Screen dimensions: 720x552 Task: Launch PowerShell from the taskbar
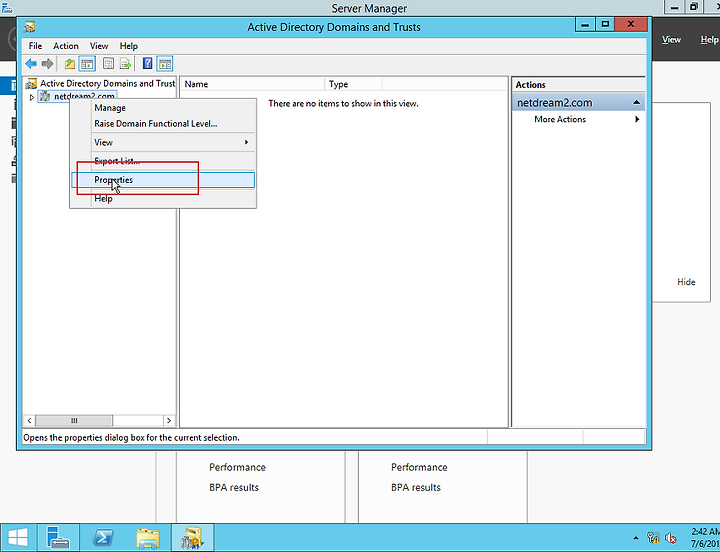[103, 537]
